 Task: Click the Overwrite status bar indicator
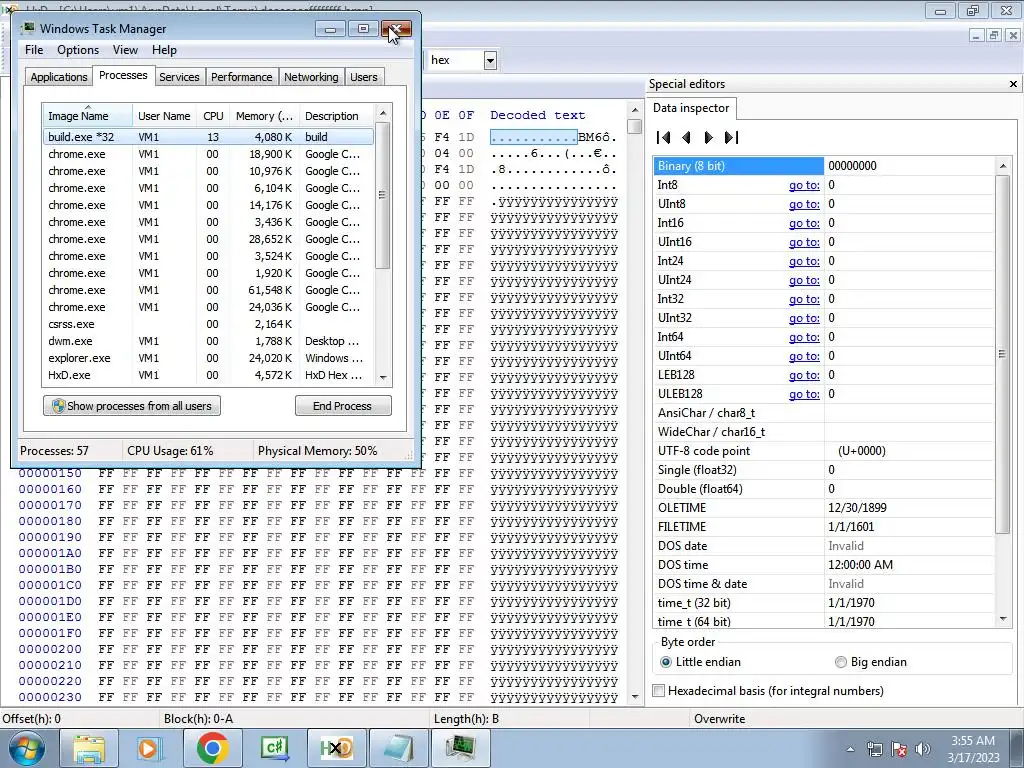pyautogui.click(x=719, y=718)
